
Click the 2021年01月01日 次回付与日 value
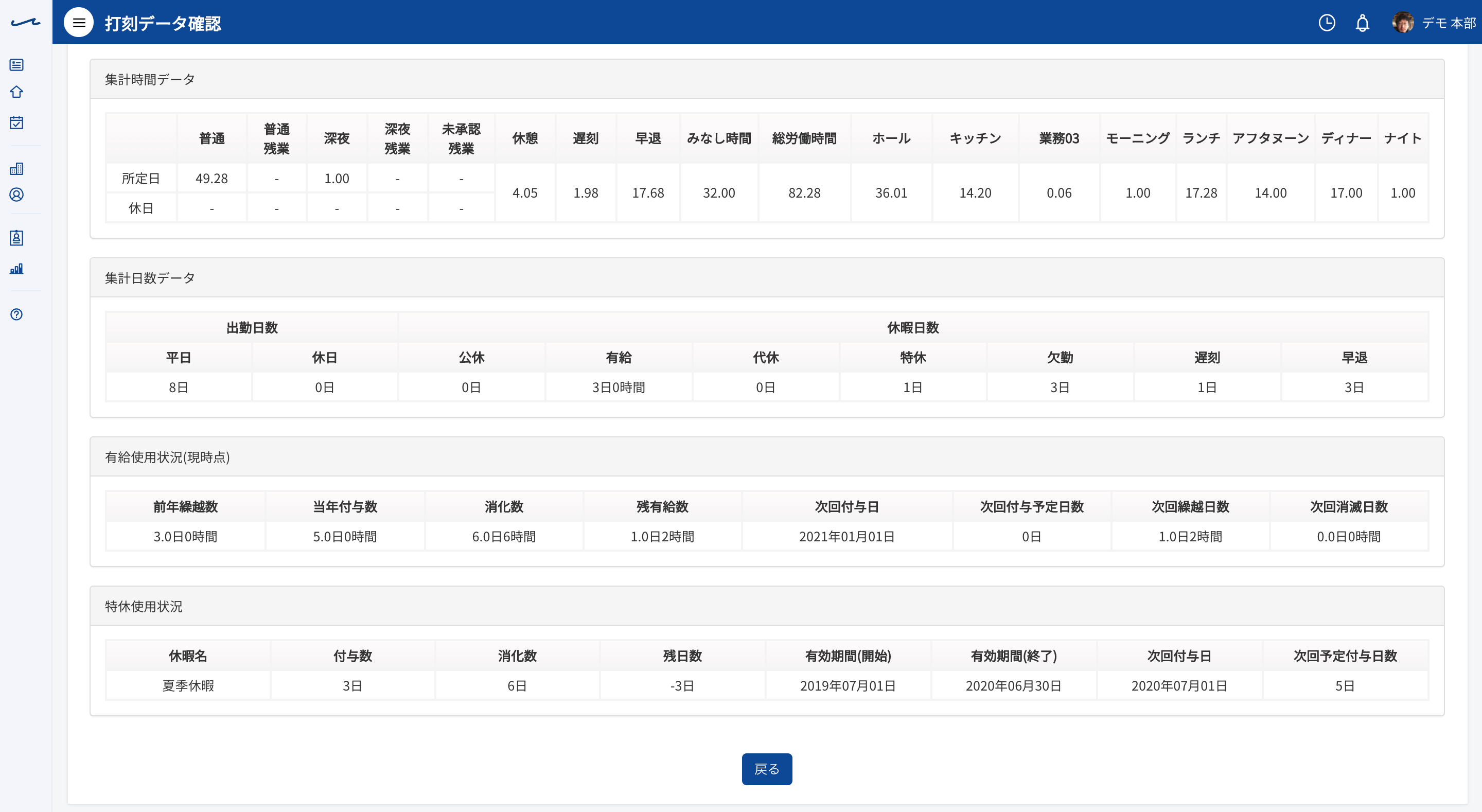pos(847,536)
